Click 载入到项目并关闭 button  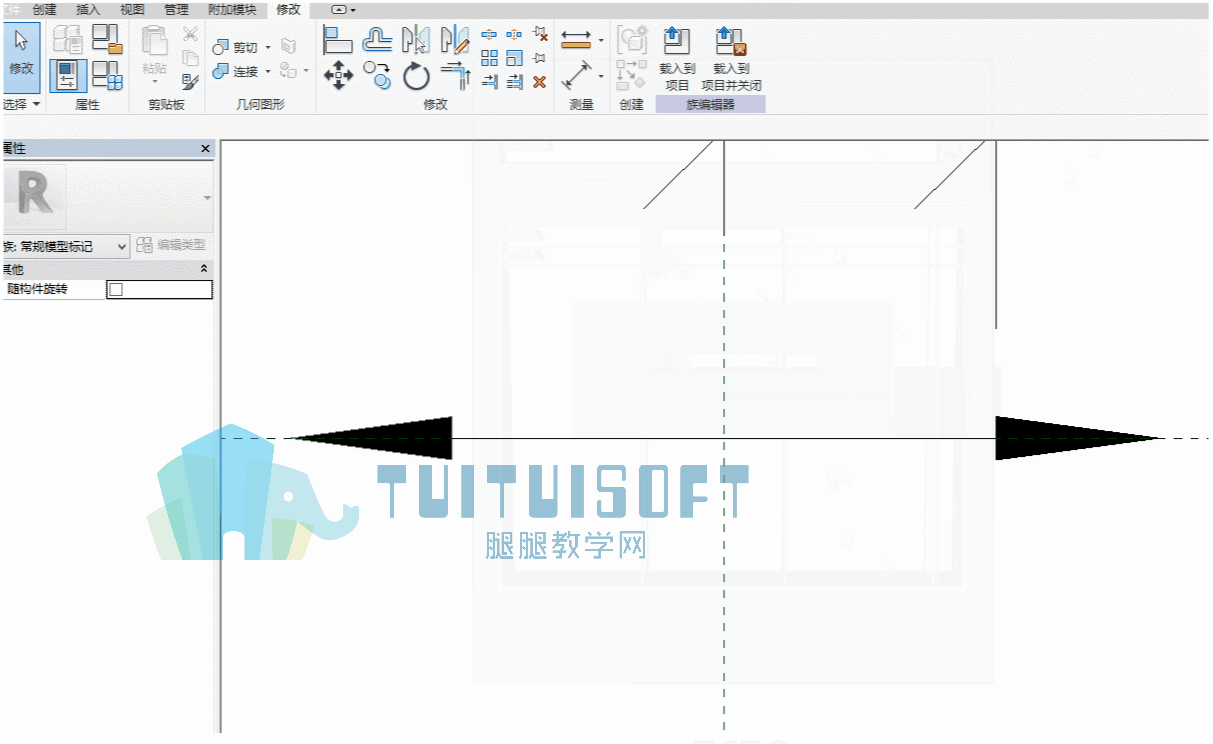click(x=731, y=58)
